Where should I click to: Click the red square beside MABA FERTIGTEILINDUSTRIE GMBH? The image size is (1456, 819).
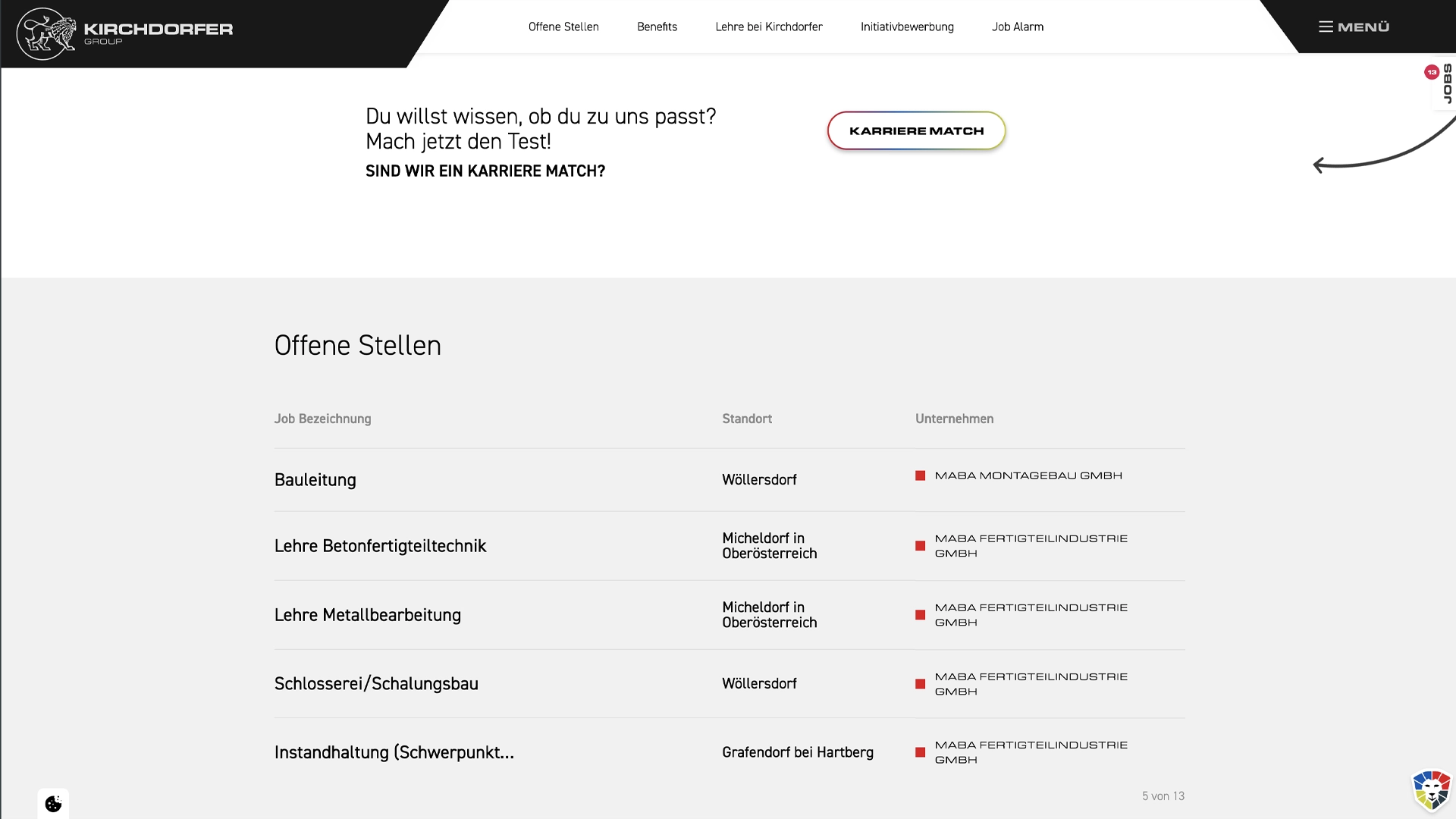pos(921,545)
